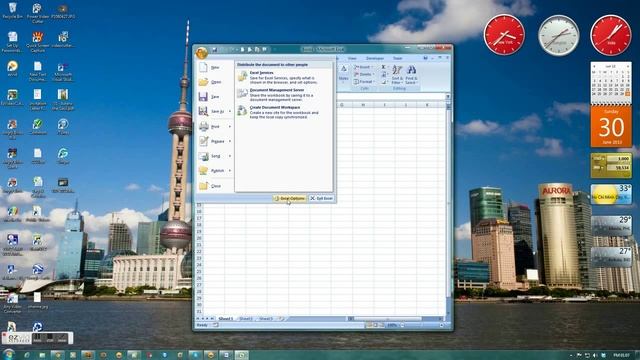Select the New Text Document desktop file

pos(38,71)
